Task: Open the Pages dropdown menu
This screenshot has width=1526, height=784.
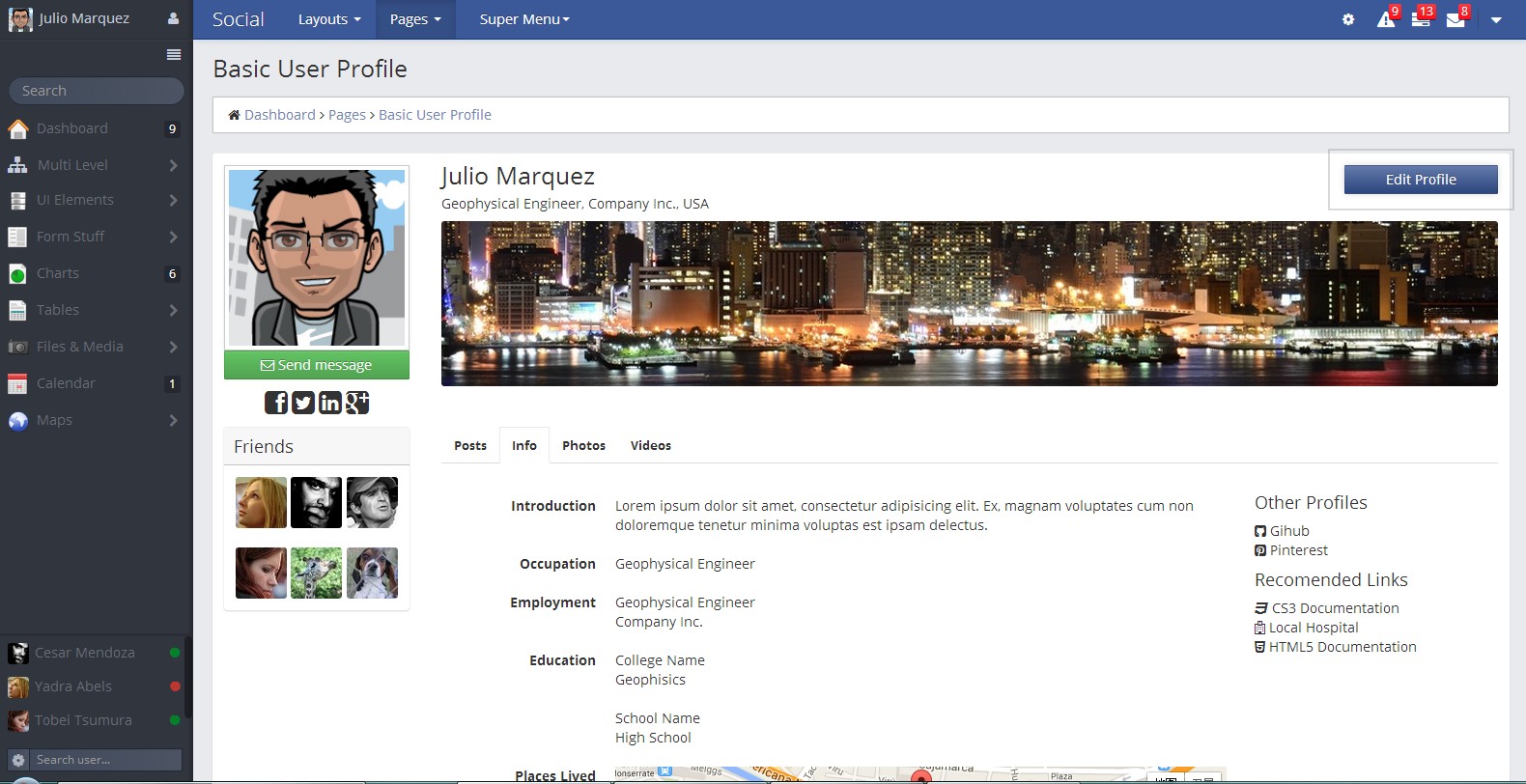Action: [x=415, y=19]
